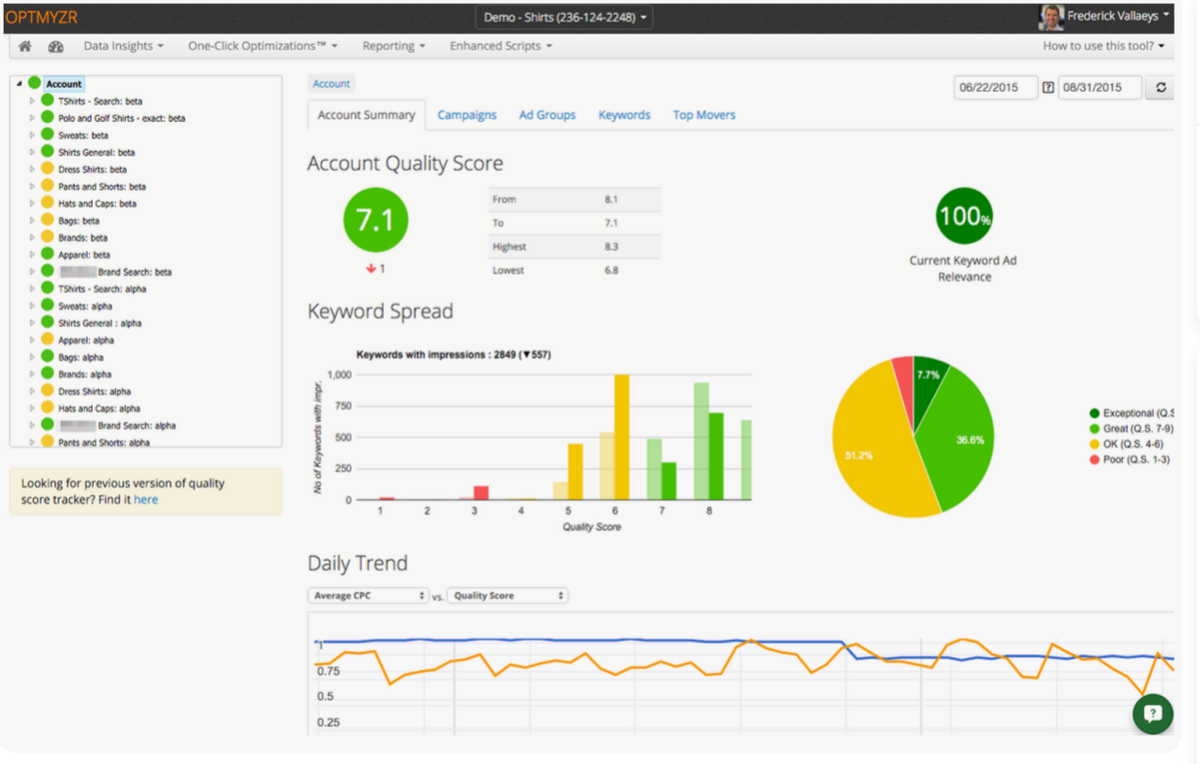1200x764 pixels.
Task: Expand Hats and Caps: beta node
Action: [32, 203]
